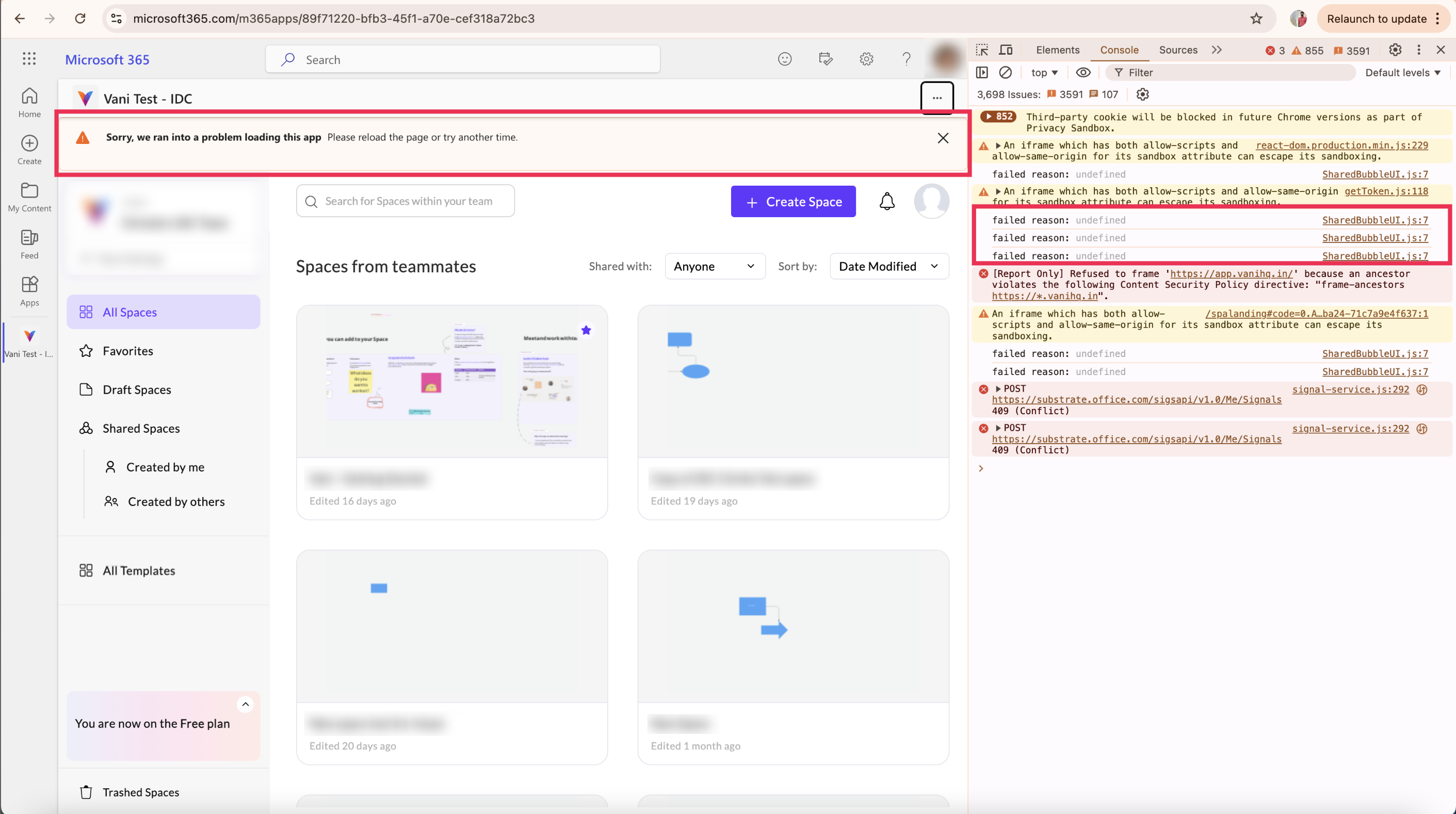Click the DevTools inspect element icon
Viewport: 1456px width, 814px height.
[982, 50]
